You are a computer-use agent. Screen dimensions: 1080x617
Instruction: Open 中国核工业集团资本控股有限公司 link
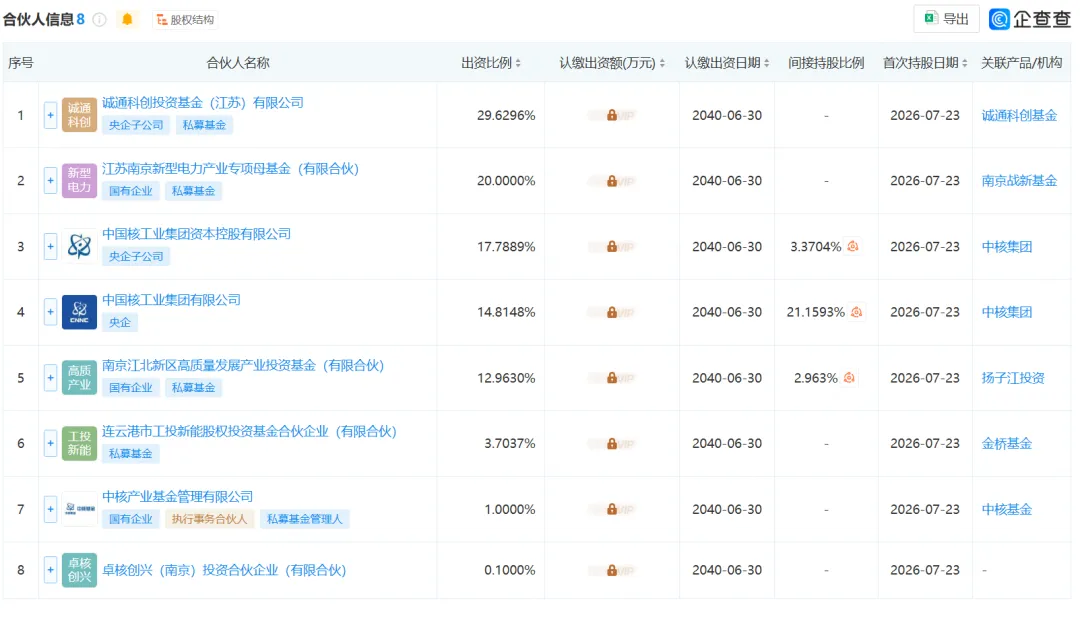(196, 234)
